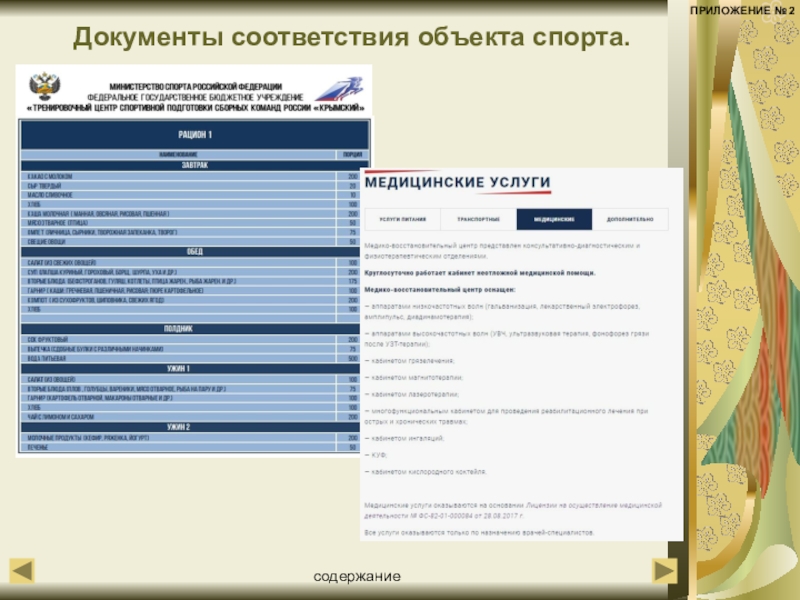Click the 'ПОЛДНИК' section header
The image size is (800, 600).
[x=191, y=329]
